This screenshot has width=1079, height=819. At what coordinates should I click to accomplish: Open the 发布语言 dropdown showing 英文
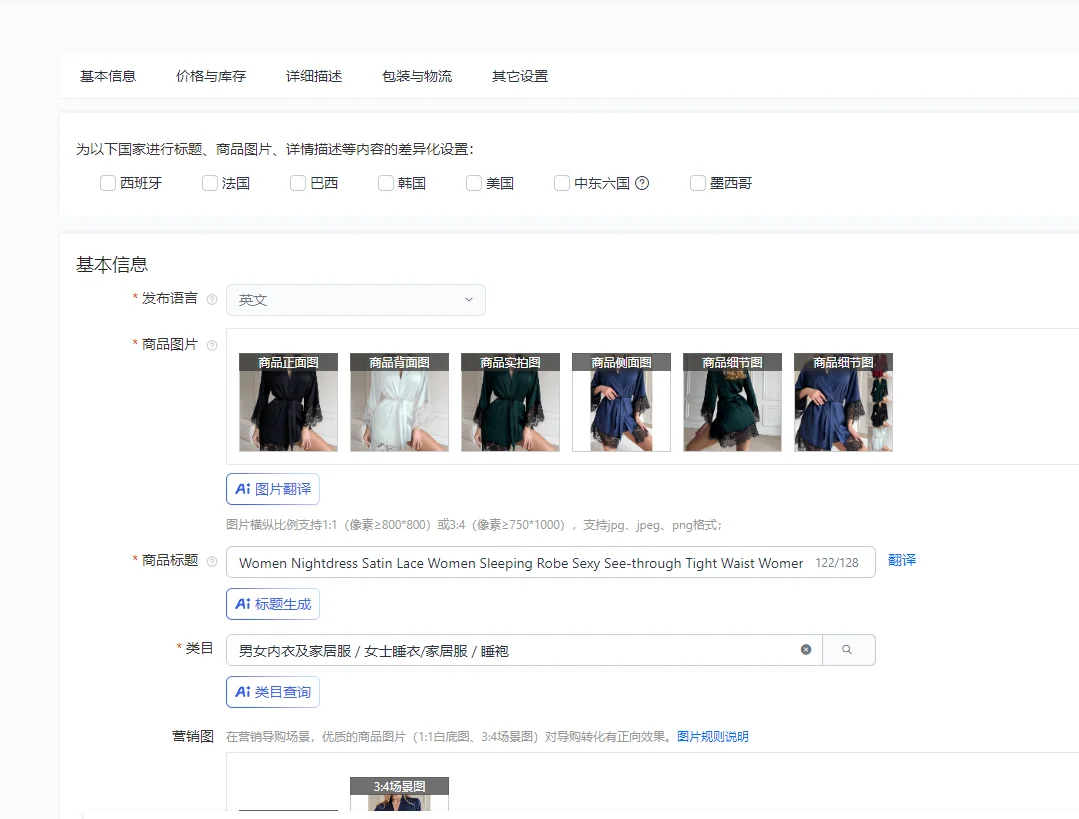click(355, 300)
